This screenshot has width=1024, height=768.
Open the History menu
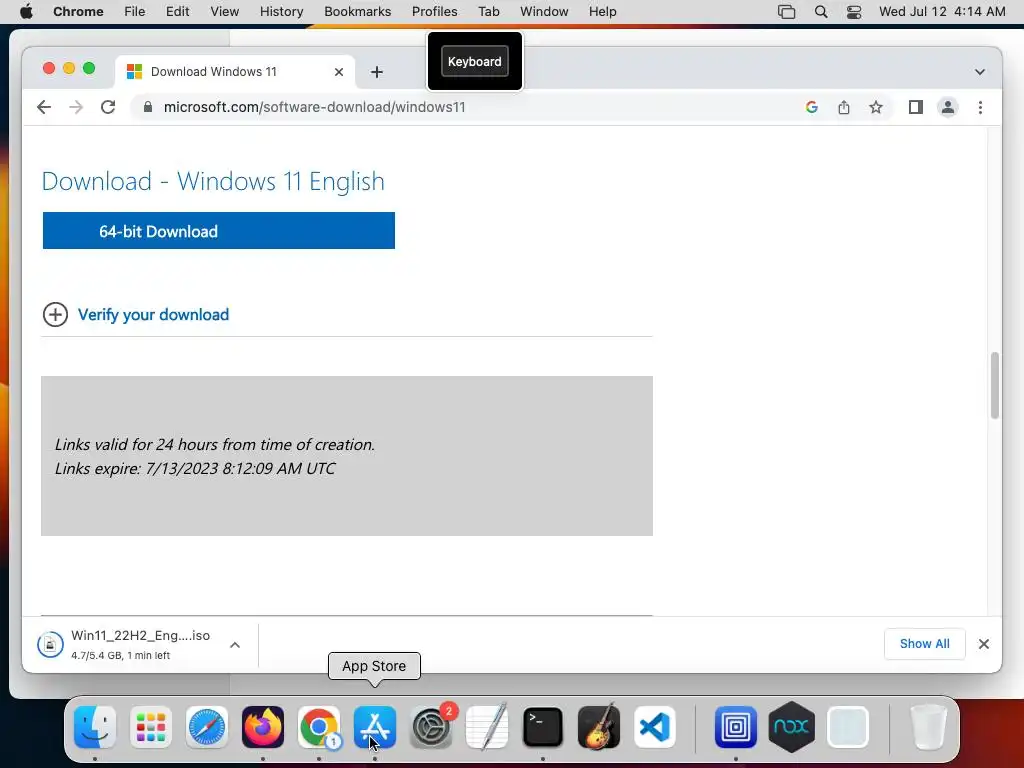coord(281,12)
